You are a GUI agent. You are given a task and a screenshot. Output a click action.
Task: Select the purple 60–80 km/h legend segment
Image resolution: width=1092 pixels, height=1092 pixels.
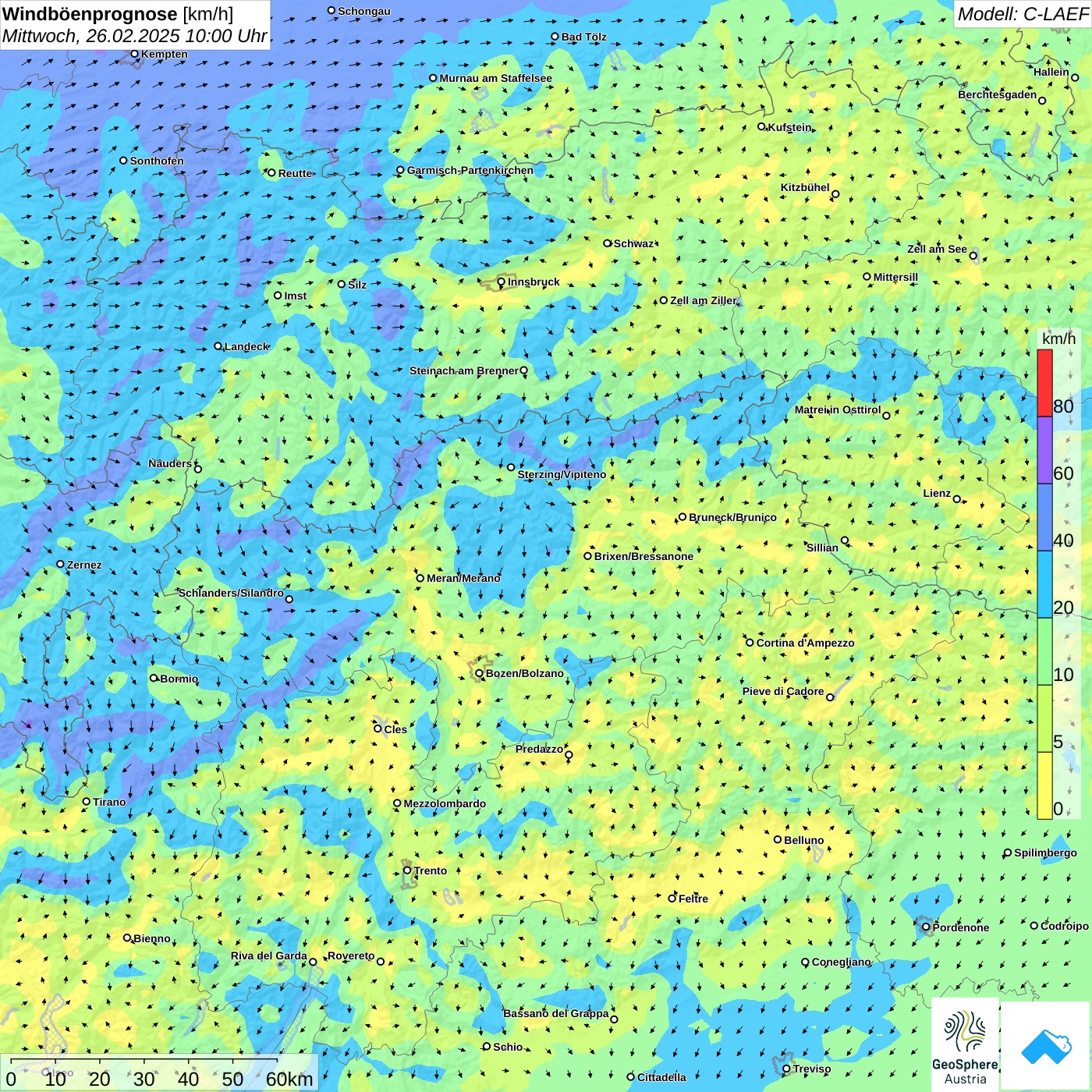click(1044, 451)
